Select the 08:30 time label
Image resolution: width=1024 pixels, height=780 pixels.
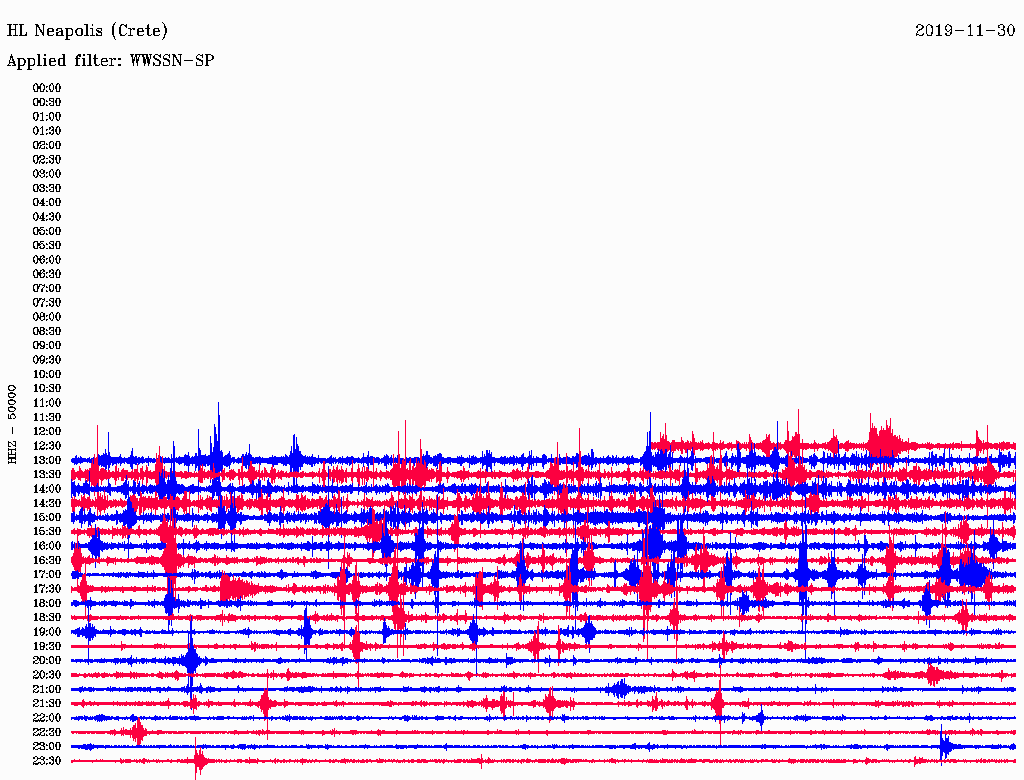click(47, 331)
